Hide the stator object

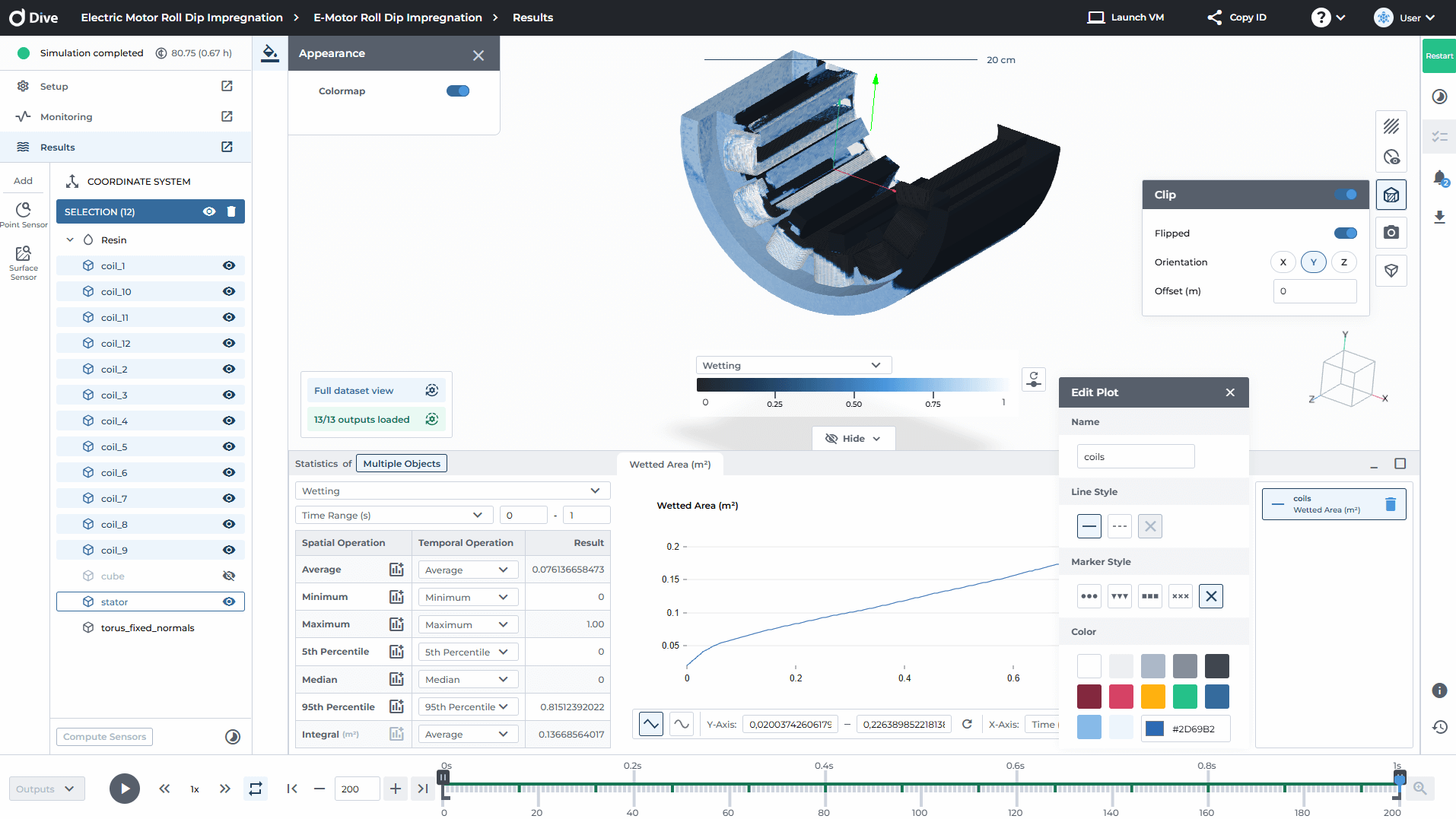tap(228, 602)
